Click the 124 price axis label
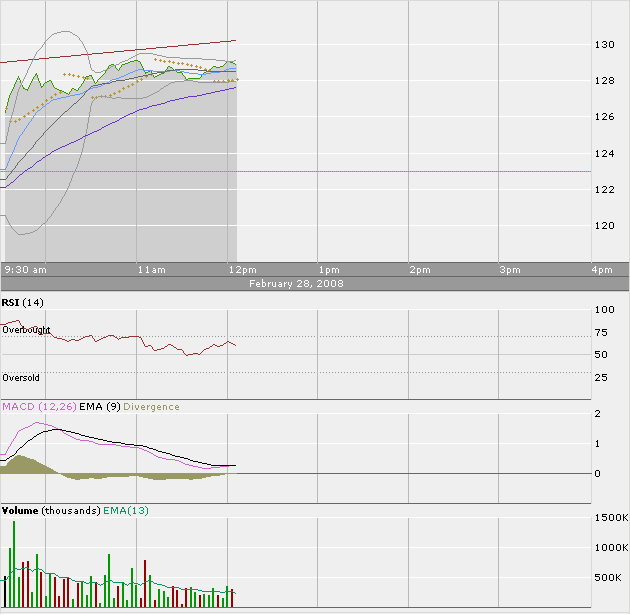Viewport: 630px width, 615px height. 605,153
